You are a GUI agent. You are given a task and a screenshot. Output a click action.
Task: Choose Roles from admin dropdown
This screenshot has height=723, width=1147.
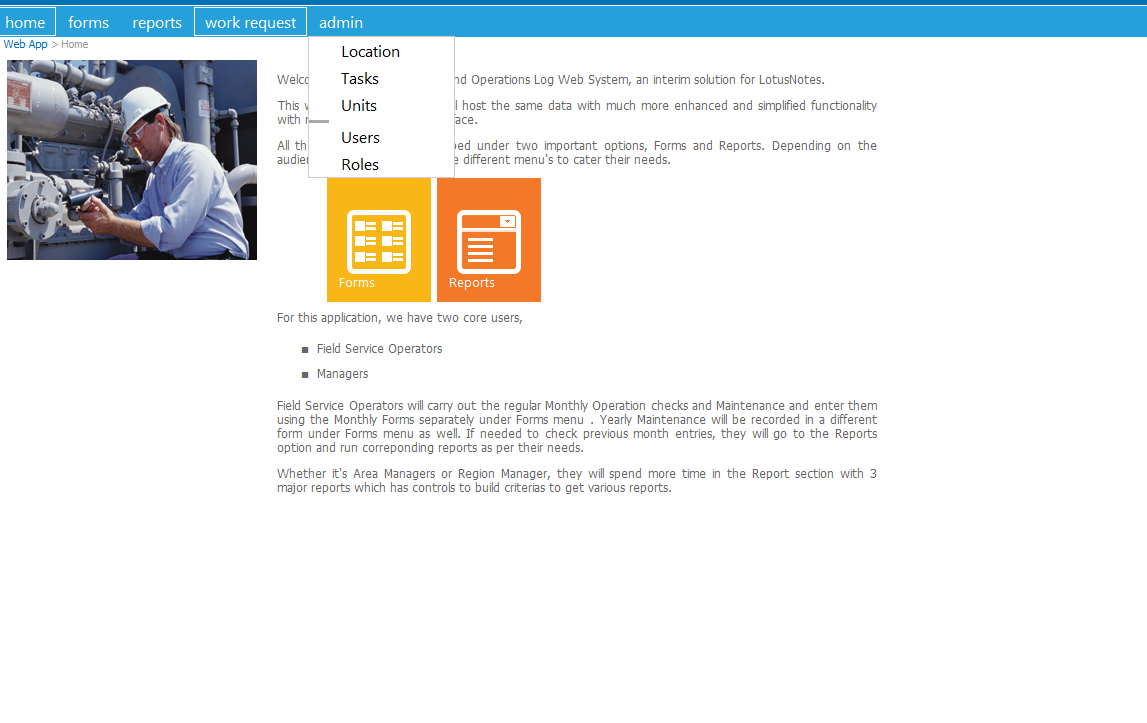(x=360, y=165)
